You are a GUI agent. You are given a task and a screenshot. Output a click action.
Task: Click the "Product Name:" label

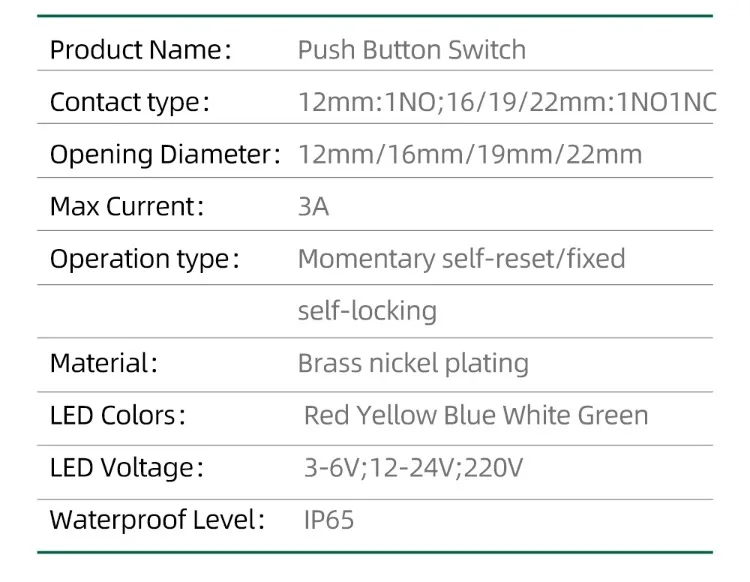coord(140,50)
